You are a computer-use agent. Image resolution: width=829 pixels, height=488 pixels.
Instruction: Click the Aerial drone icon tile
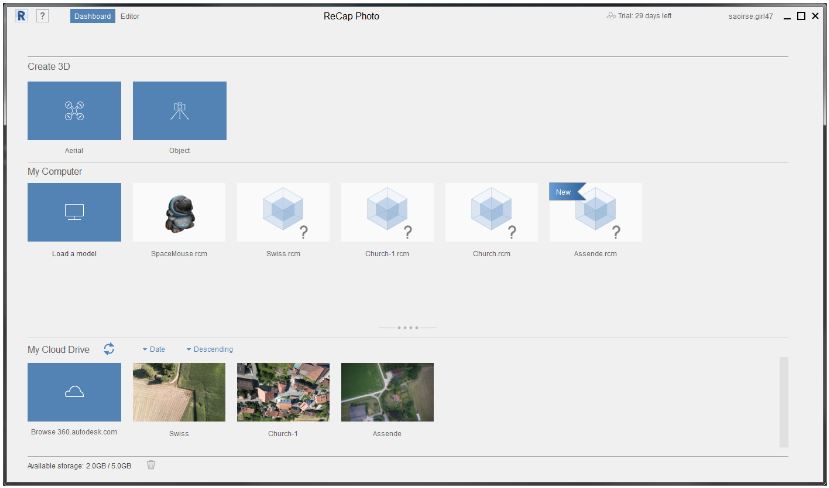pyautogui.click(x=74, y=111)
